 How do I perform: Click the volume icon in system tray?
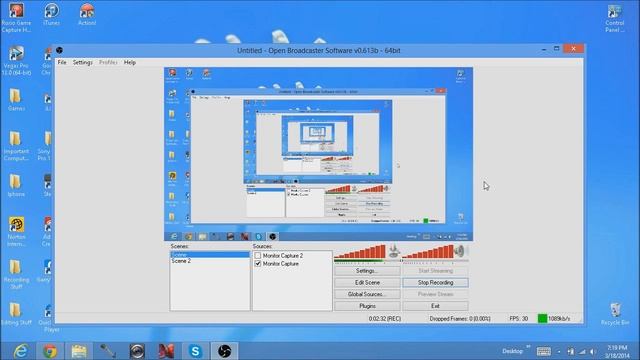593,351
